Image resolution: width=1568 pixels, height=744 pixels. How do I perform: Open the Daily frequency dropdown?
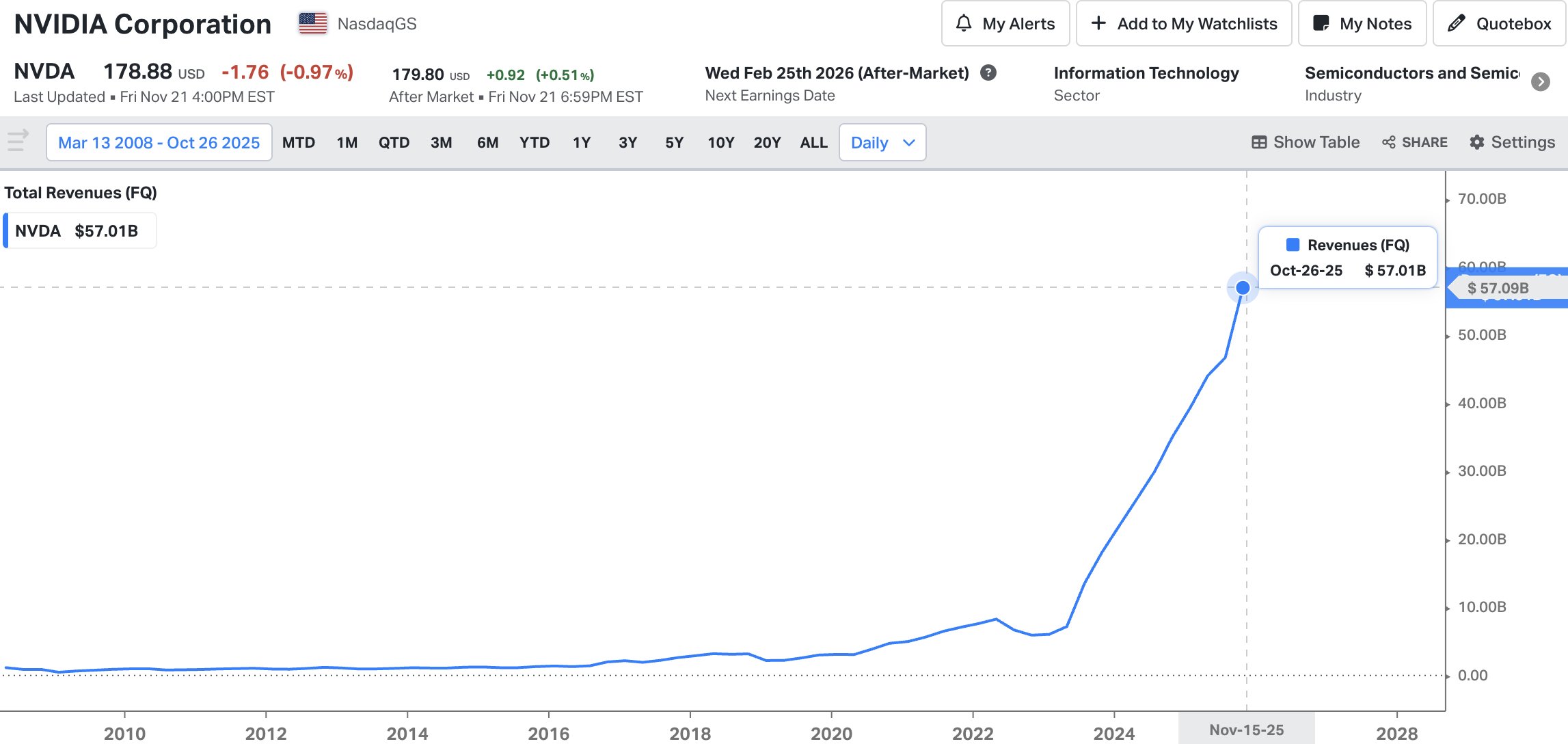[x=882, y=142]
